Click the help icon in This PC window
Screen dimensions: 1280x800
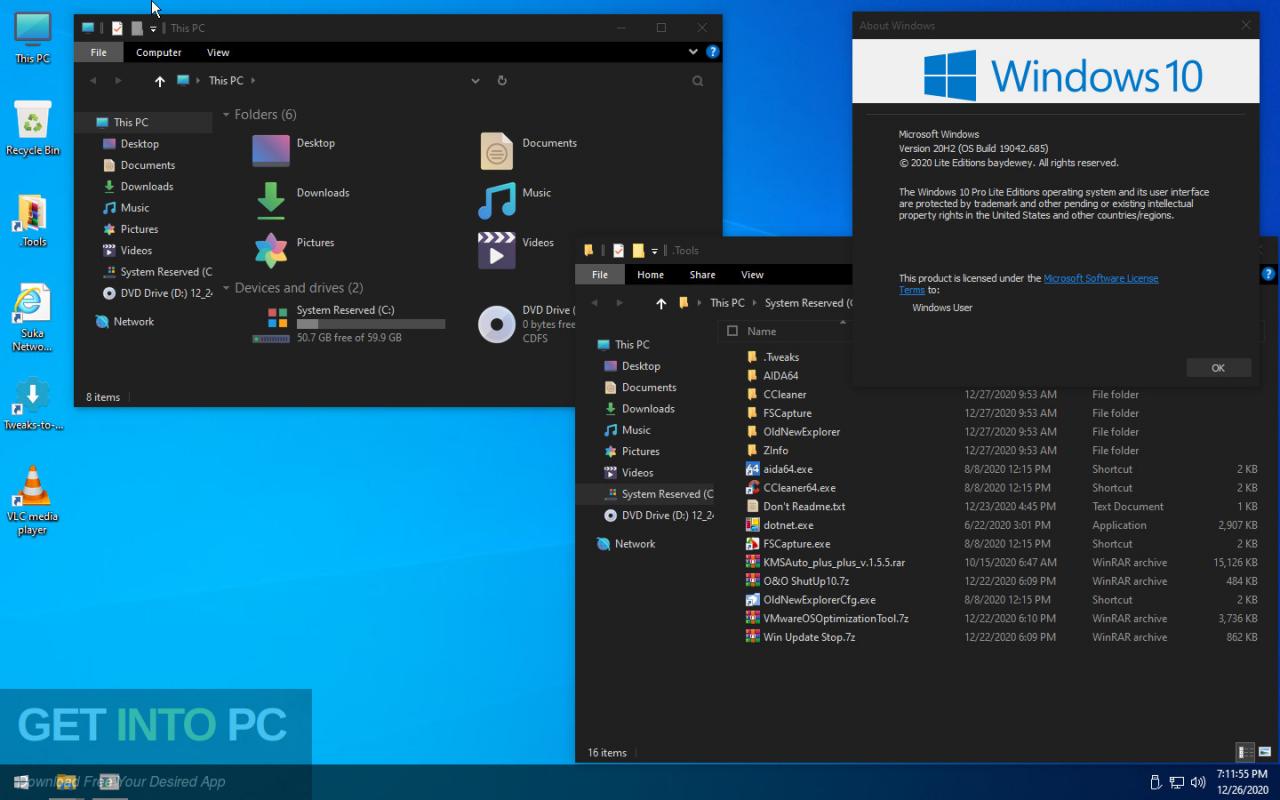point(712,52)
